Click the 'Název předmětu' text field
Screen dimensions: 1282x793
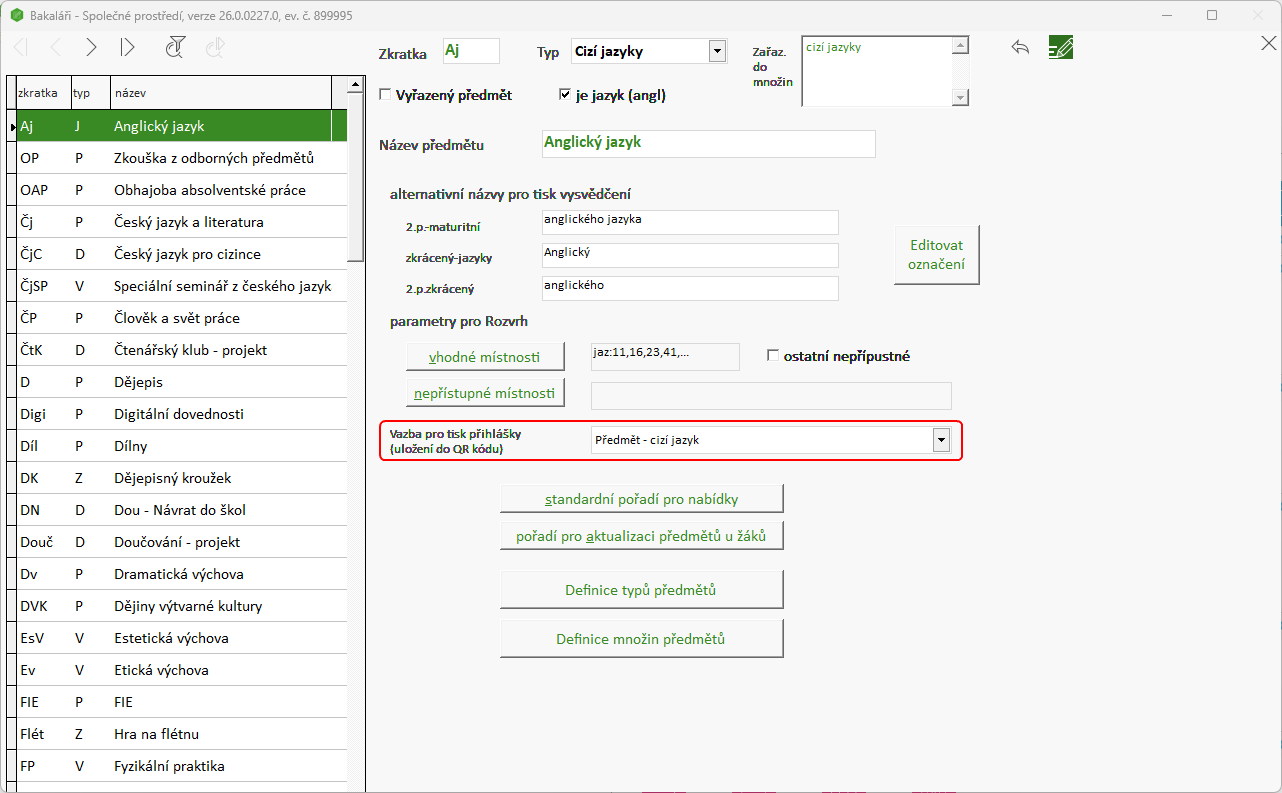tap(708, 144)
